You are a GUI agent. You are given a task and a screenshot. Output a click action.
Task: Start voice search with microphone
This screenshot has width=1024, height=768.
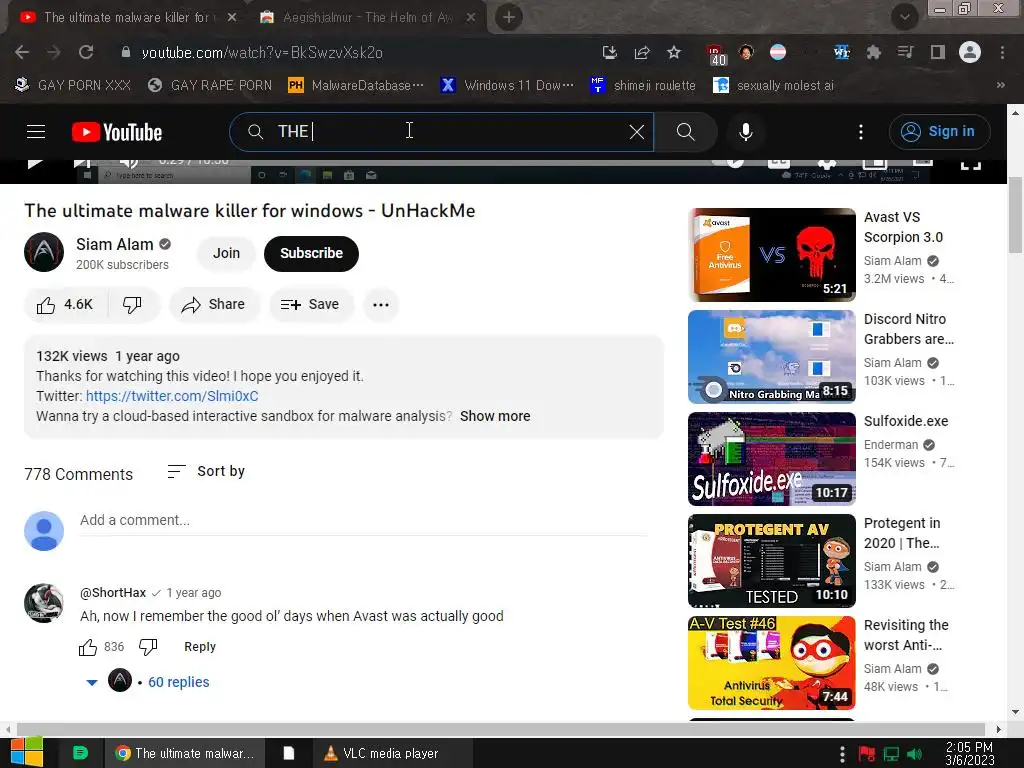tap(746, 132)
